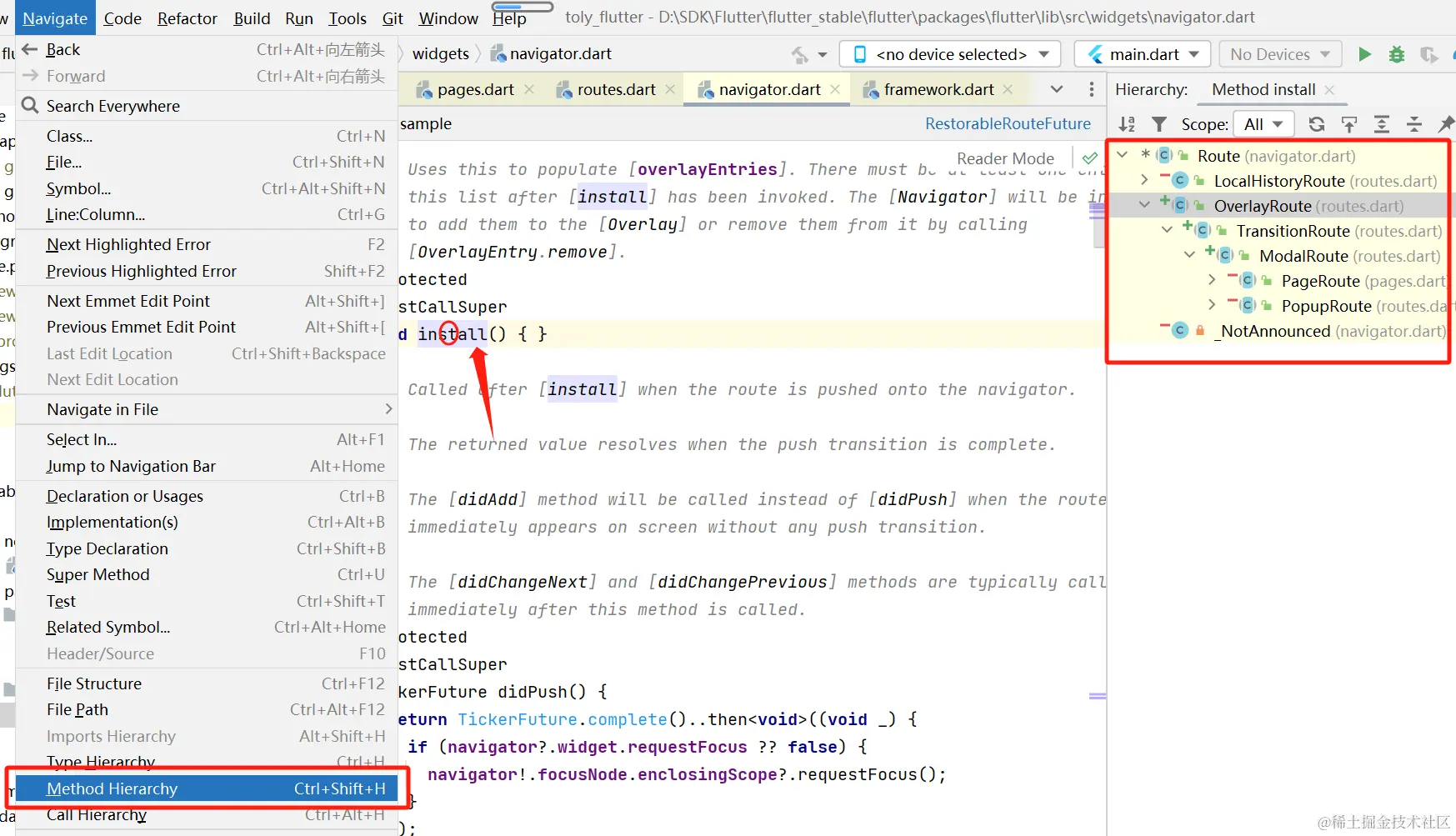Click the _NotAnnounced class icon
Screen dimensions: 1456x836
tap(1180, 331)
